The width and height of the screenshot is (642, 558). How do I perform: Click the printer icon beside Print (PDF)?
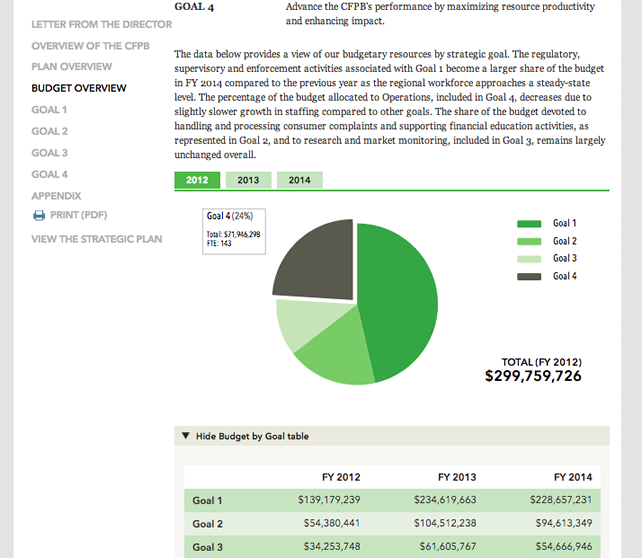[39, 215]
